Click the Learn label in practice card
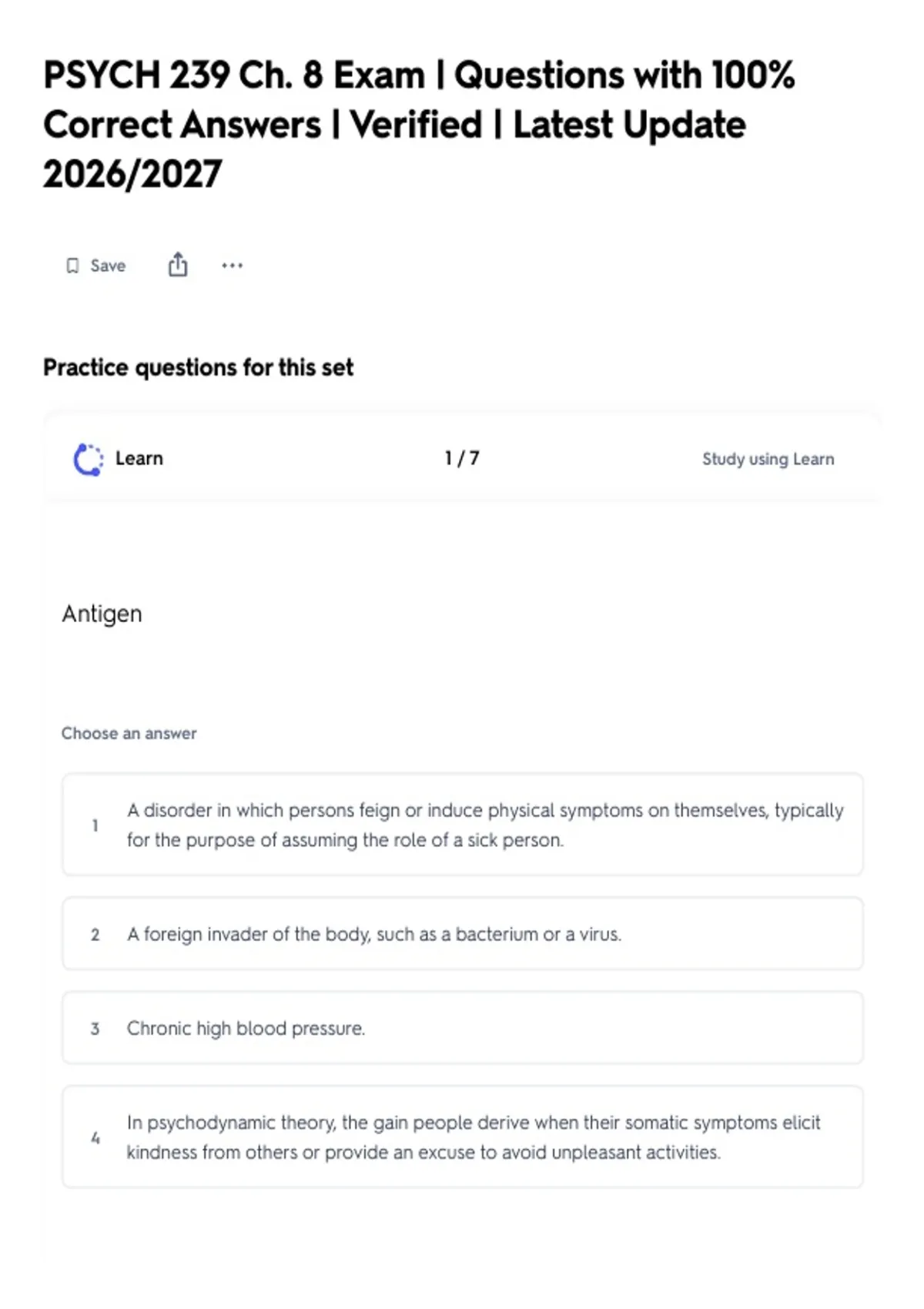 [139, 458]
